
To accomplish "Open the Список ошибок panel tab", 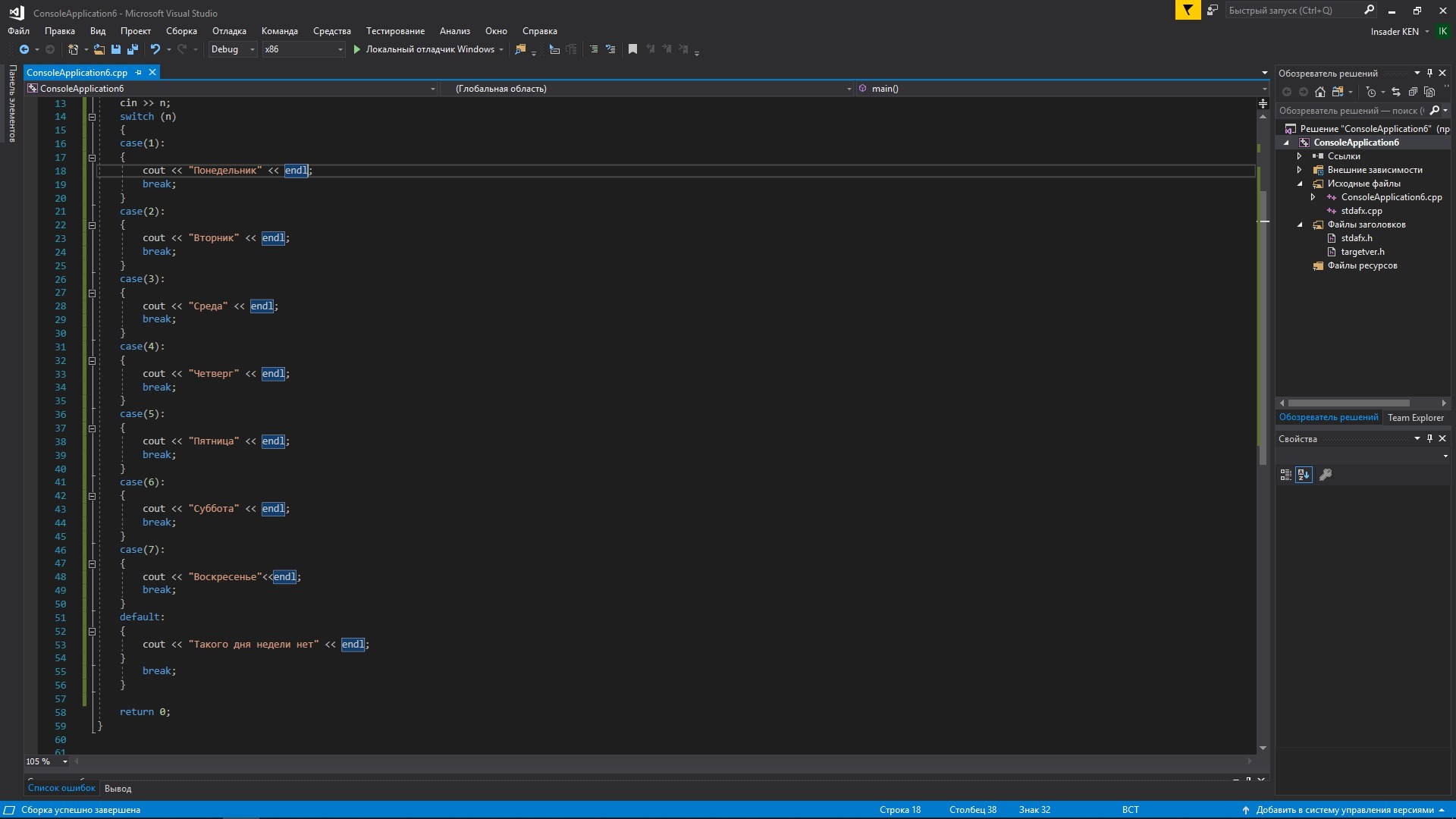I will click(x=61, y=788).
